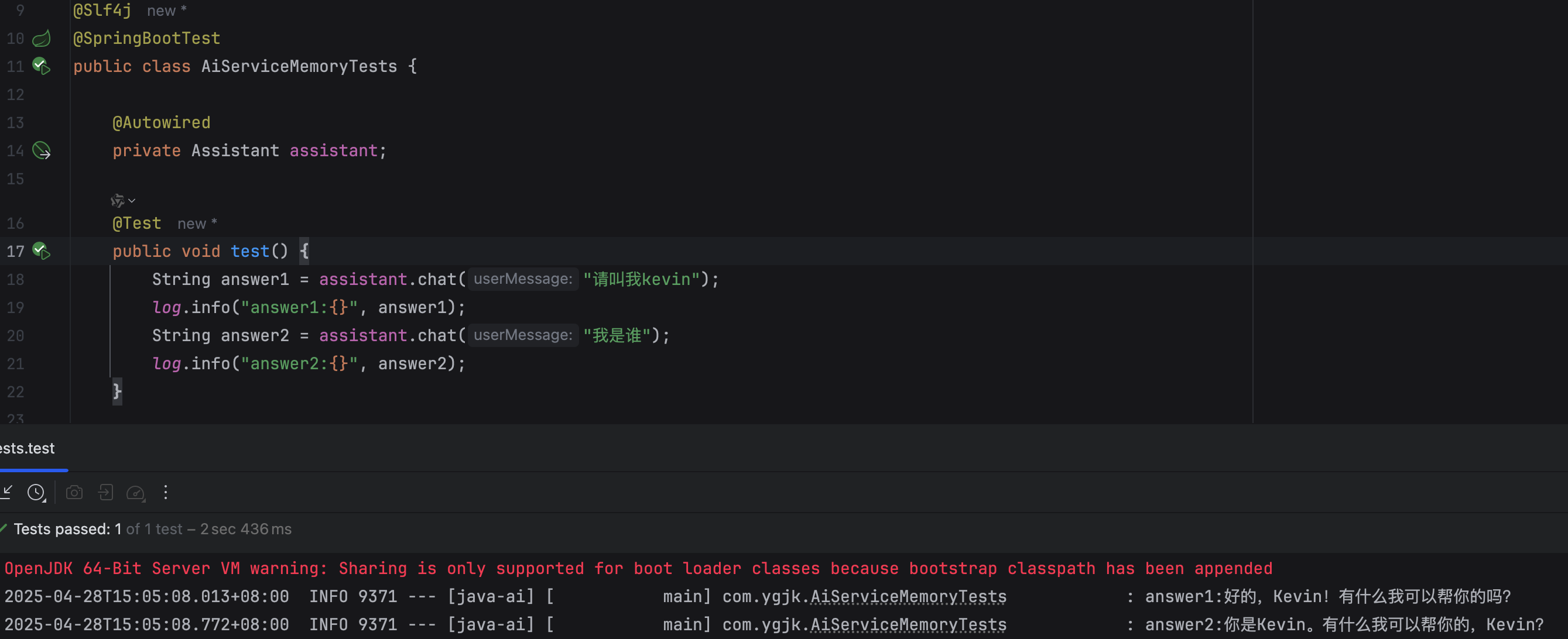Click the Spring leaf gutter icon at @SpringBootTest
The width and height of the screenshot is (1568, 639).
tap(42, 39)
